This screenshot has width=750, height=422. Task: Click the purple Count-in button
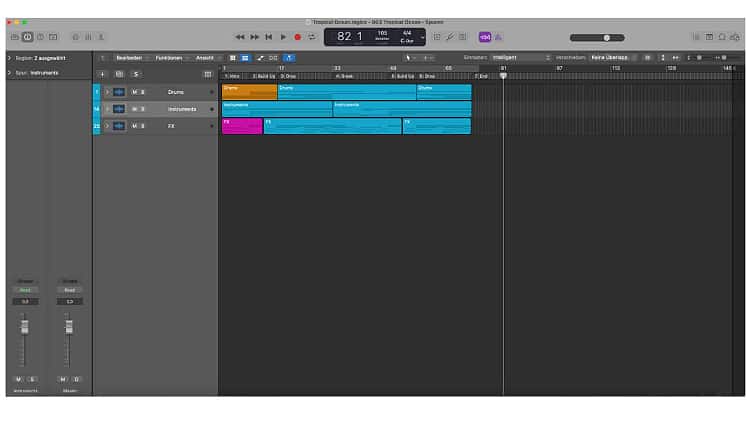coord(484,37)
